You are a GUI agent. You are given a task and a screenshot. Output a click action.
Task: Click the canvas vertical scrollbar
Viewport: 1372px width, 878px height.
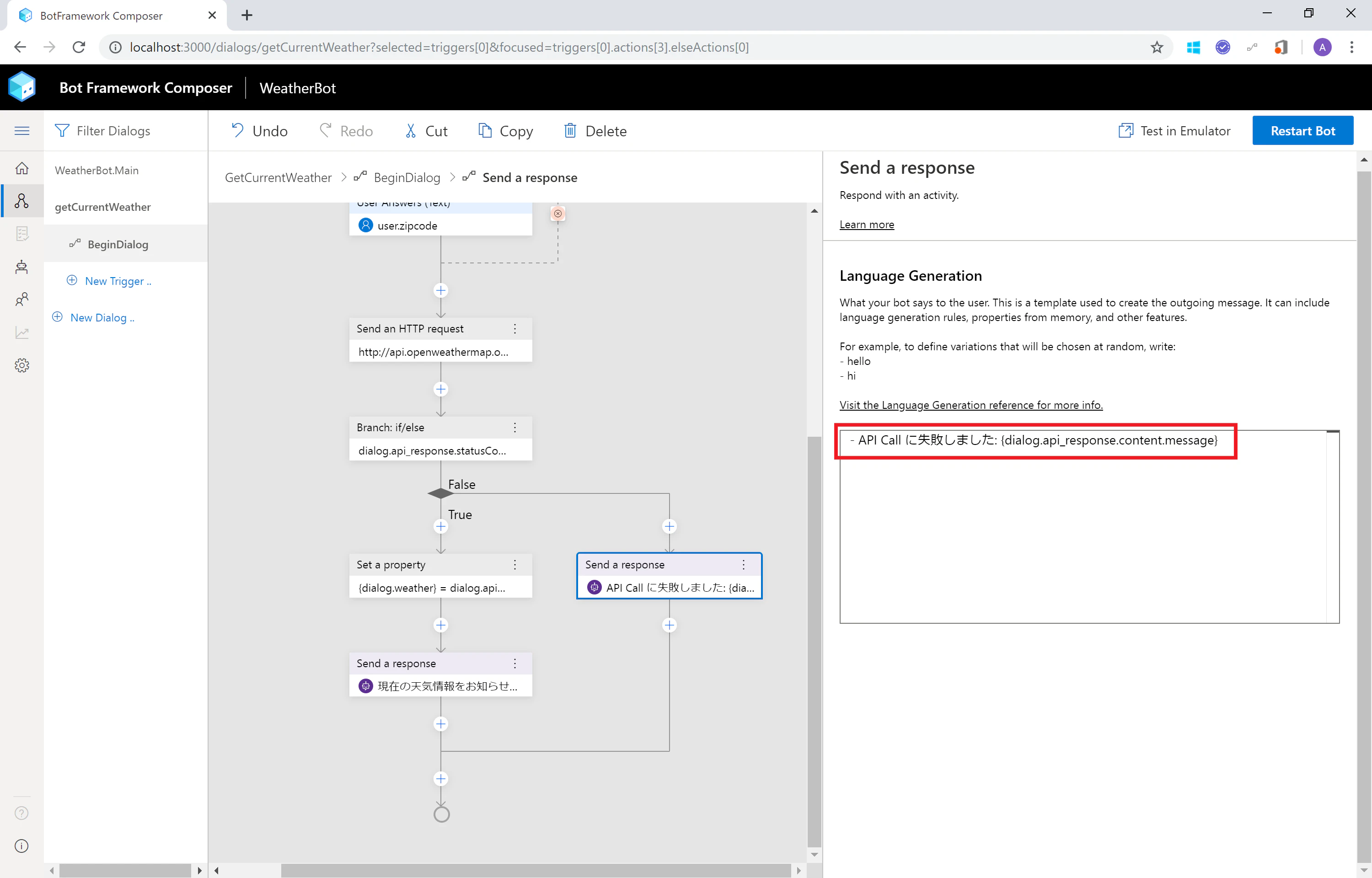coord(815,642)
